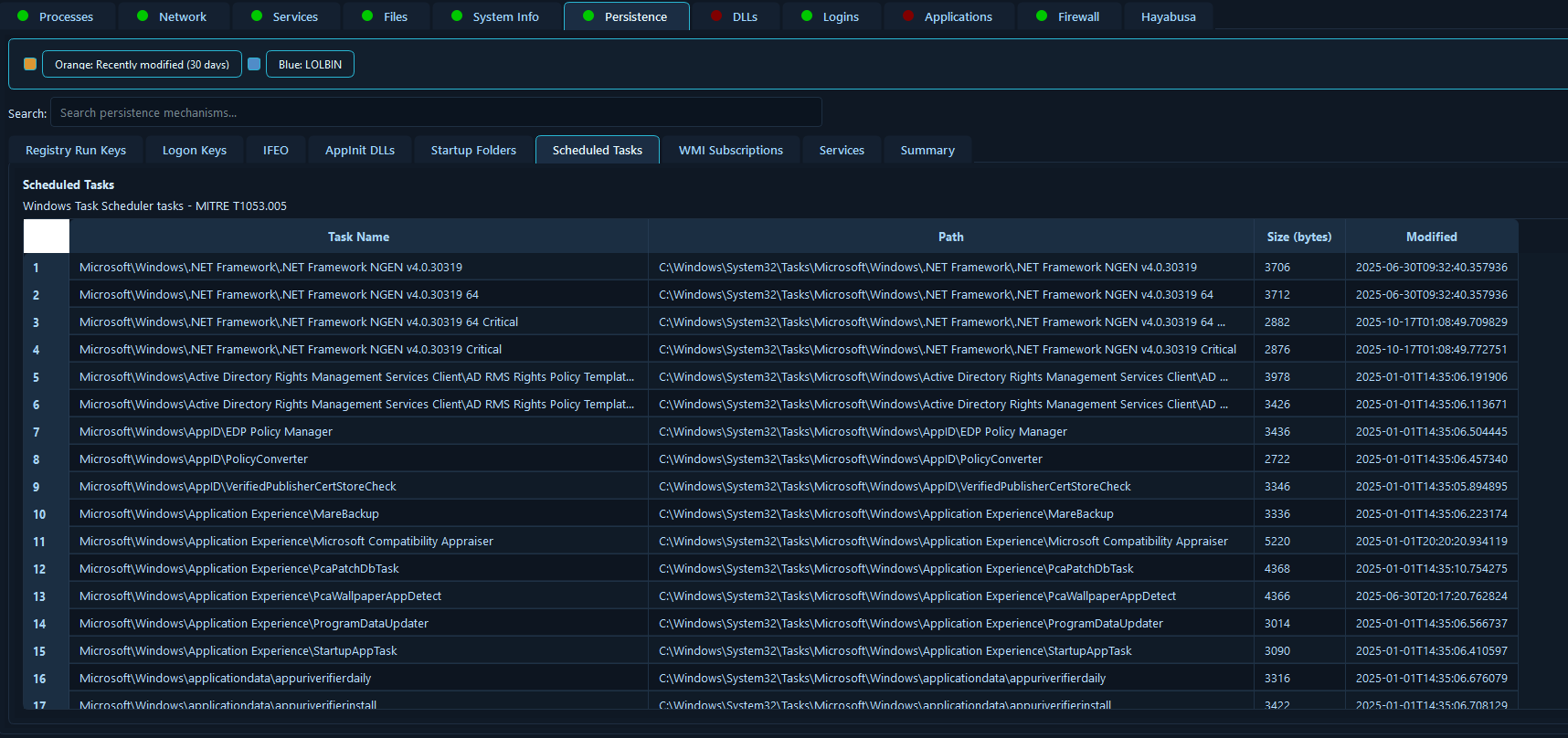Switch to the Registry Run Keys tab
The image size is (1568, 738).
click(x=76, y=150)
